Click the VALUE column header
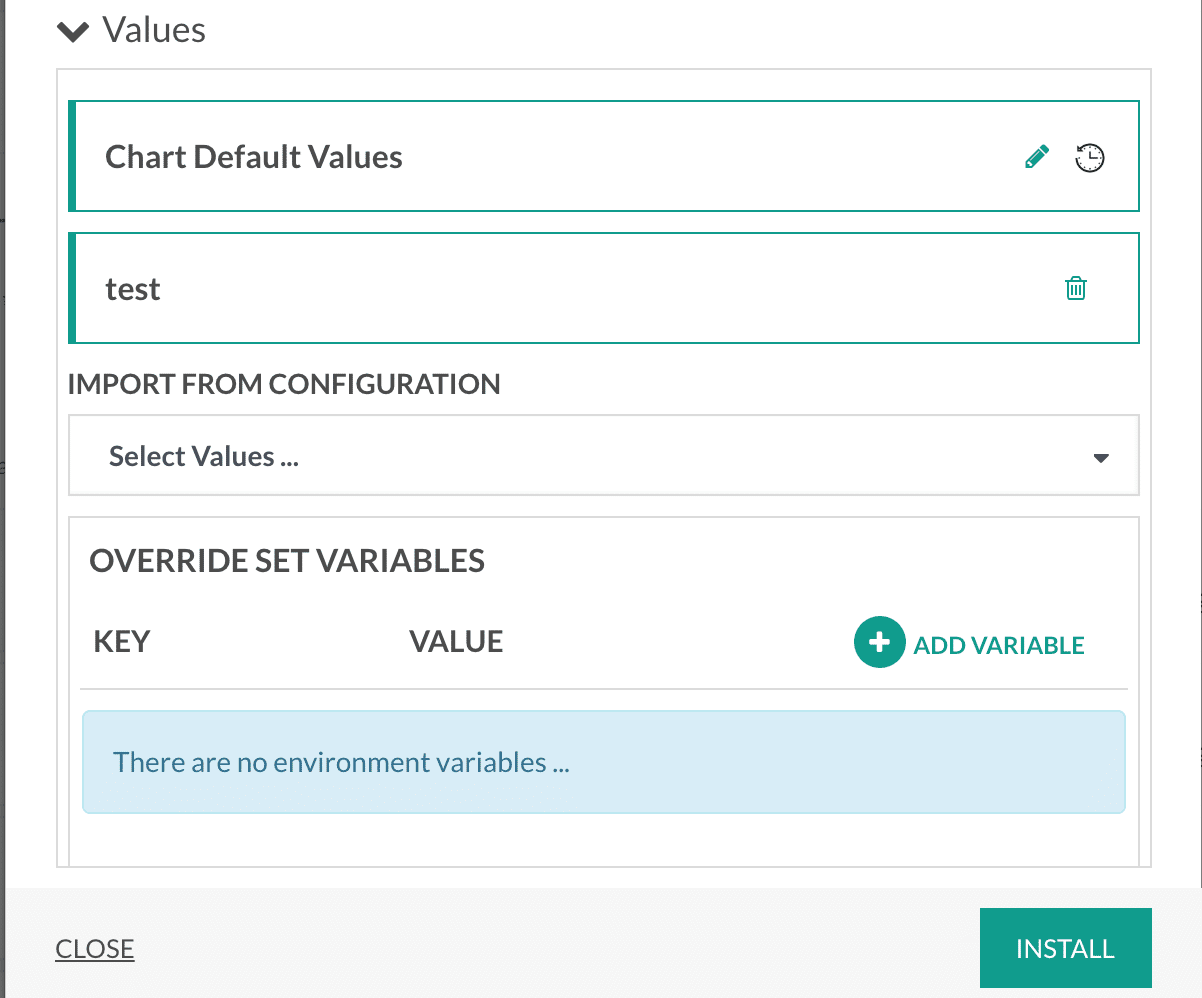 (x=456, y=641)
